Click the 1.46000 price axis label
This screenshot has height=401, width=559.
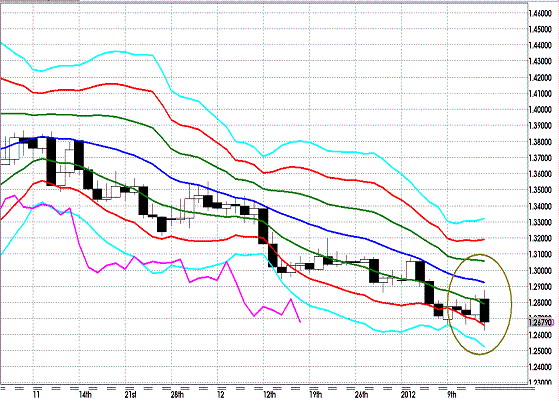540,14
